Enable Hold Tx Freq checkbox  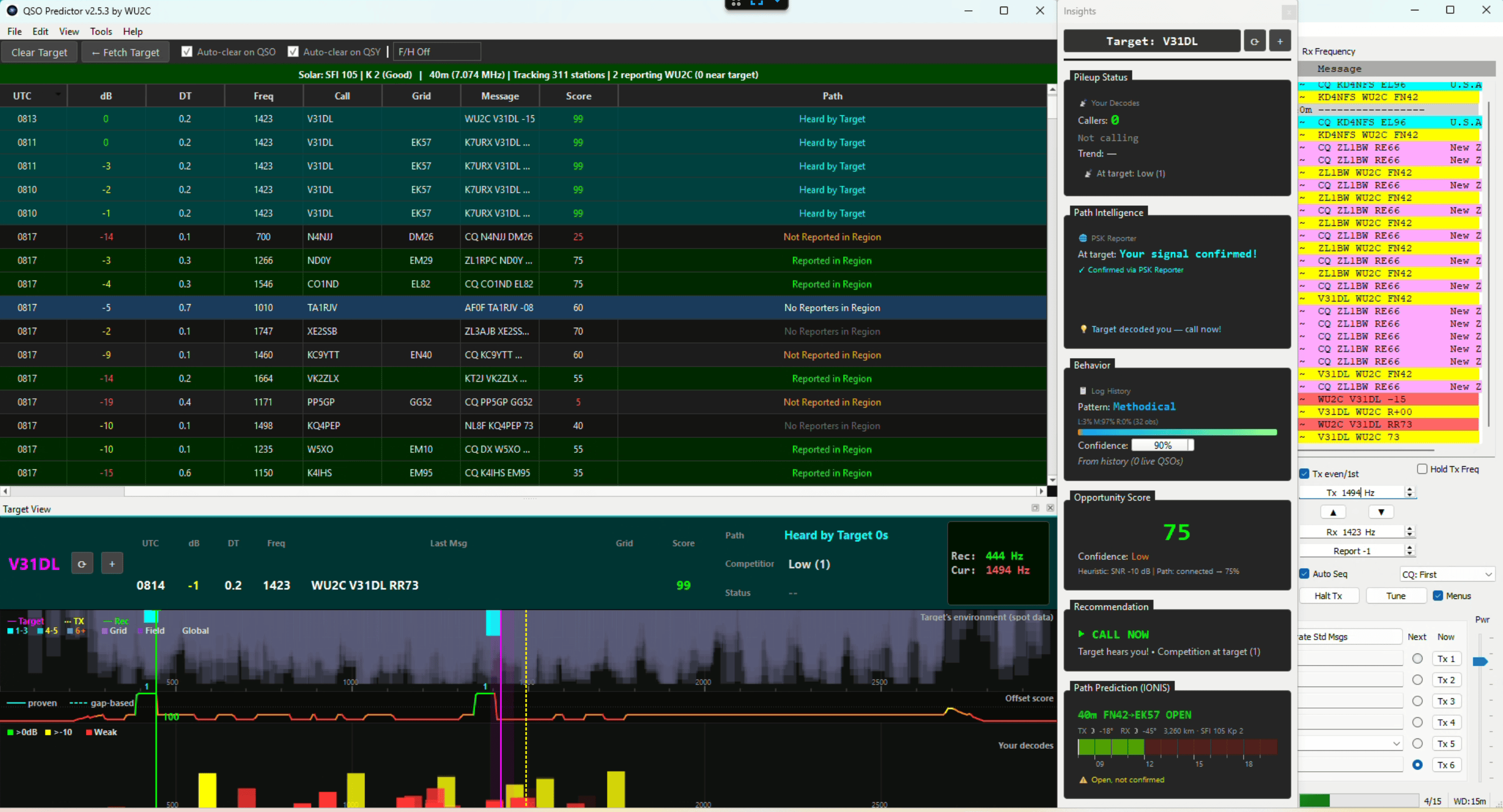[x=1423, y=469]
